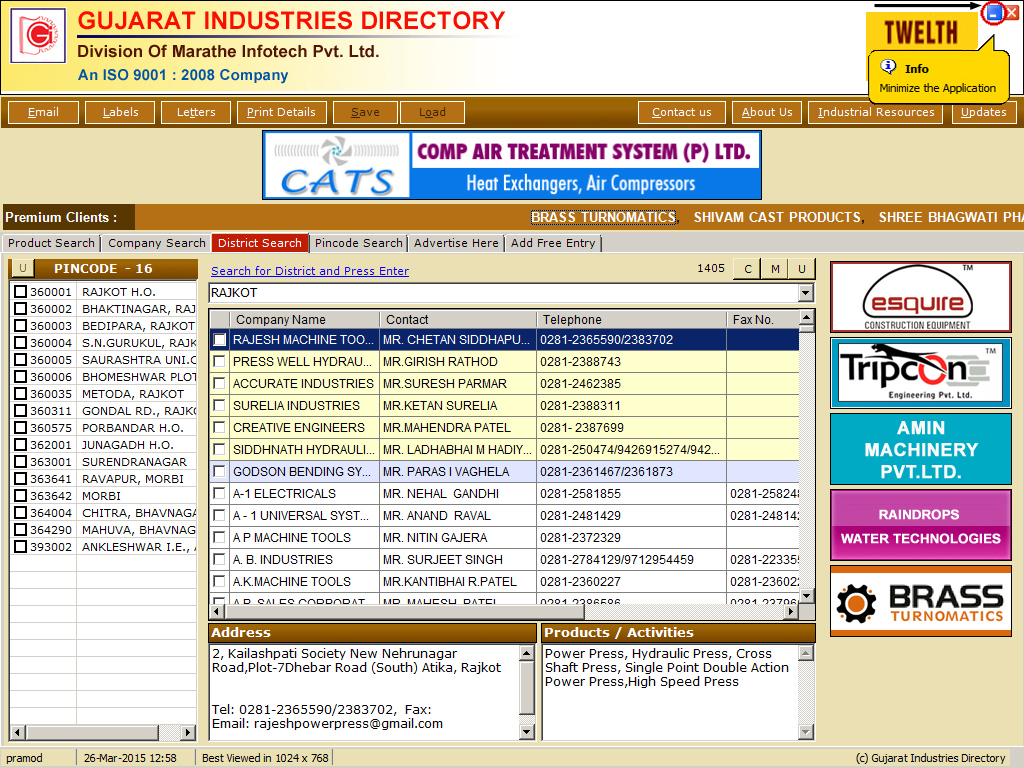Click the Letters button
This screenshot has height=768, width=1024.
pos(196,112)
